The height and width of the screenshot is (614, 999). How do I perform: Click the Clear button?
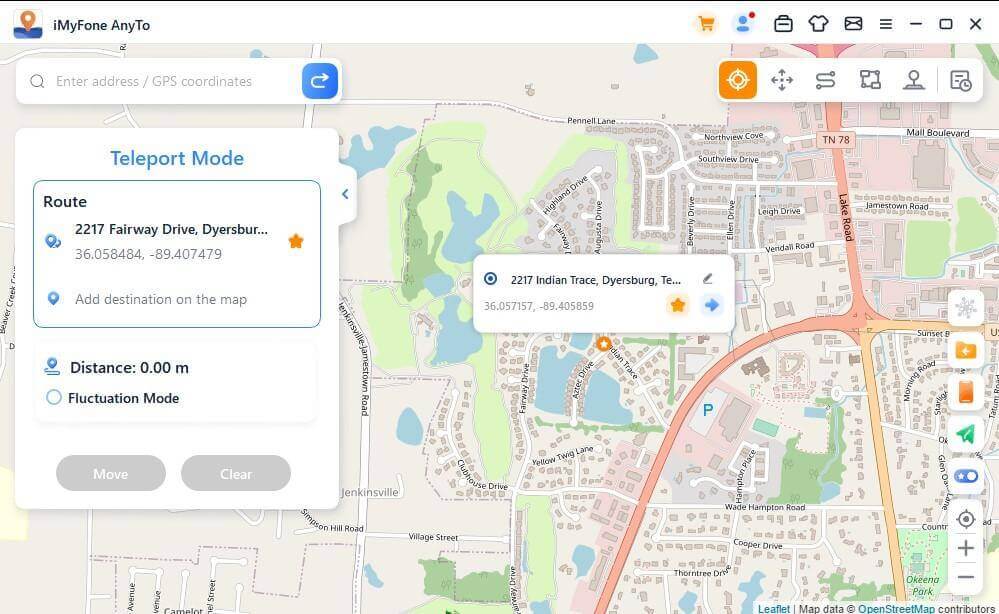point(236,473)
